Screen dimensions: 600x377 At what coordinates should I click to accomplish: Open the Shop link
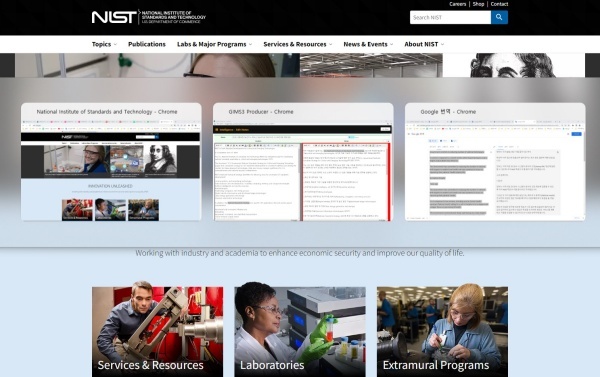(x=478, y=4)
